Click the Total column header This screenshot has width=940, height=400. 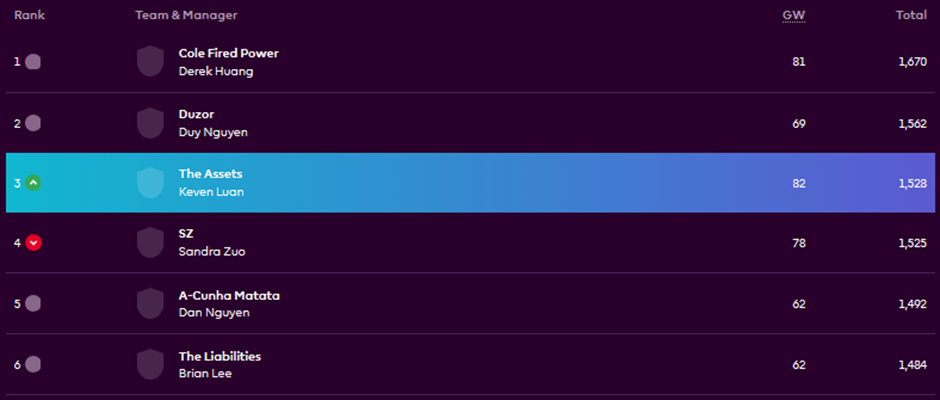(x=910, y=15)
